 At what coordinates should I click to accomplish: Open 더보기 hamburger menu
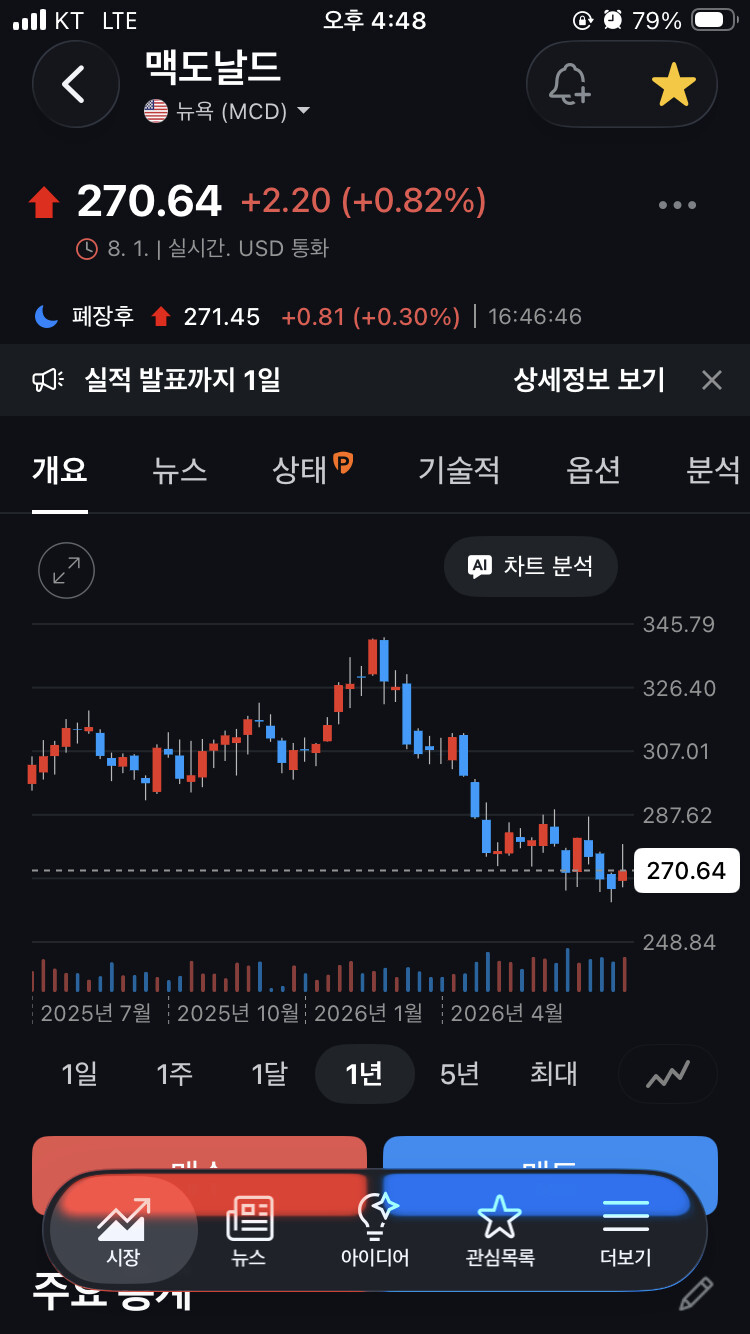(626, 1231)
